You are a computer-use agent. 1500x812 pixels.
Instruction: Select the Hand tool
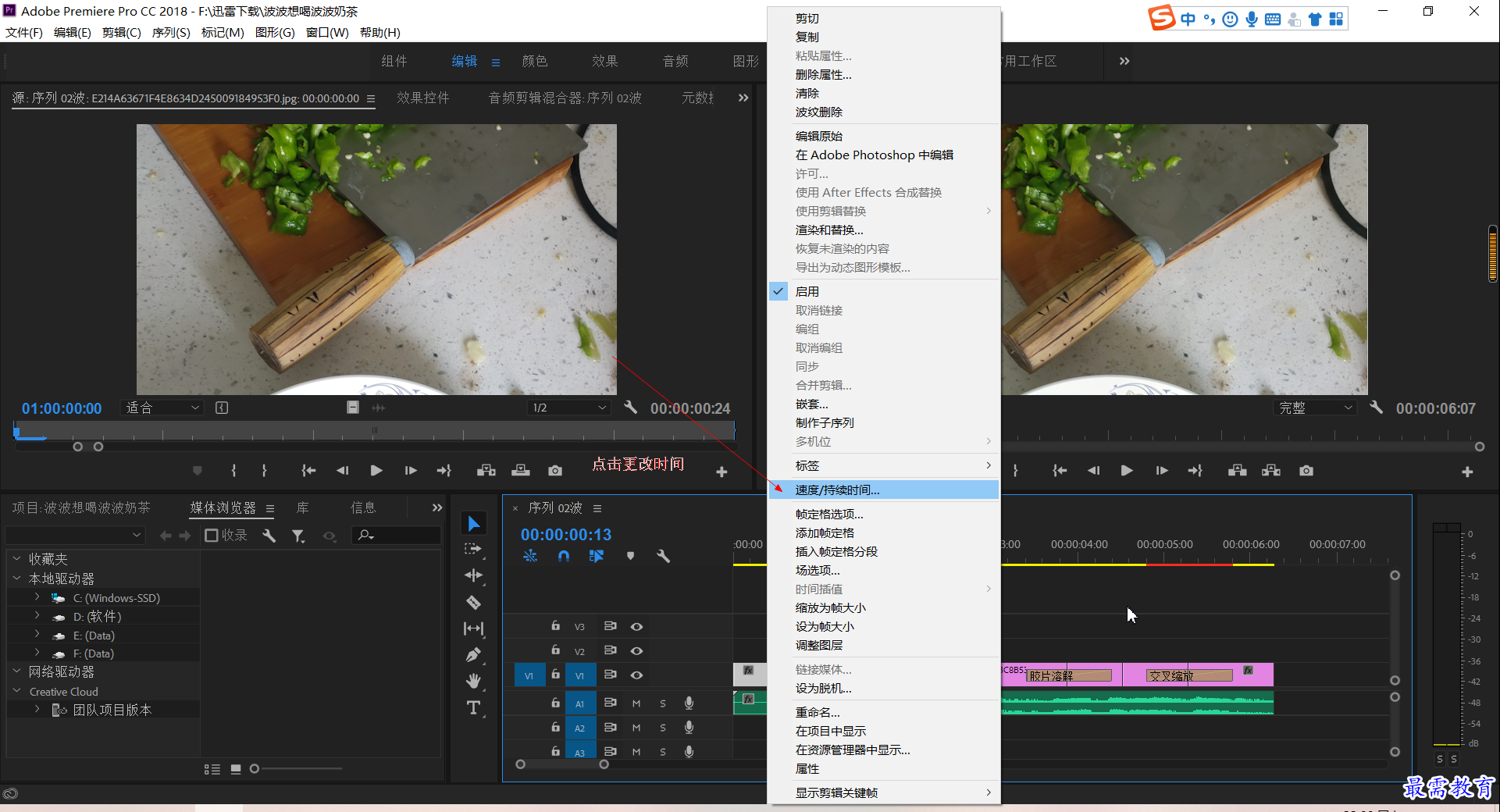pyautogui.click(x=473, y=682)
